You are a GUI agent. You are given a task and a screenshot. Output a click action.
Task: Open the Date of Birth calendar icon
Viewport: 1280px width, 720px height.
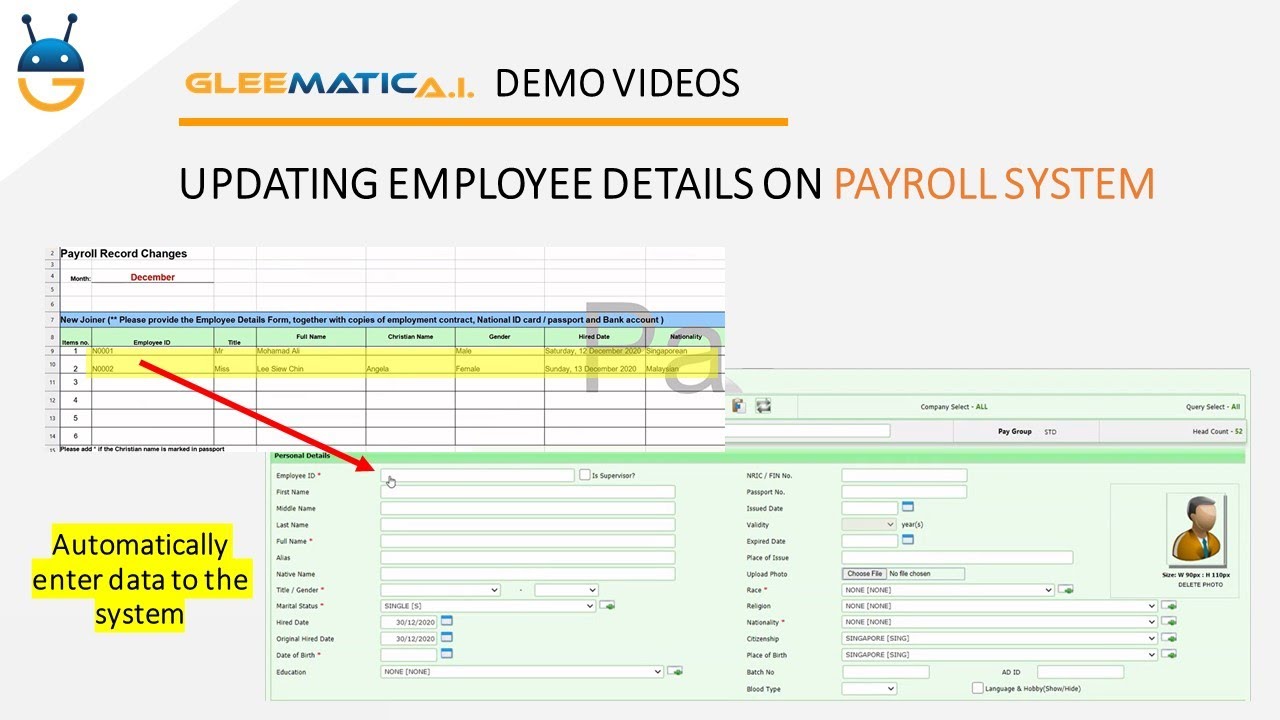click(447, 653)
